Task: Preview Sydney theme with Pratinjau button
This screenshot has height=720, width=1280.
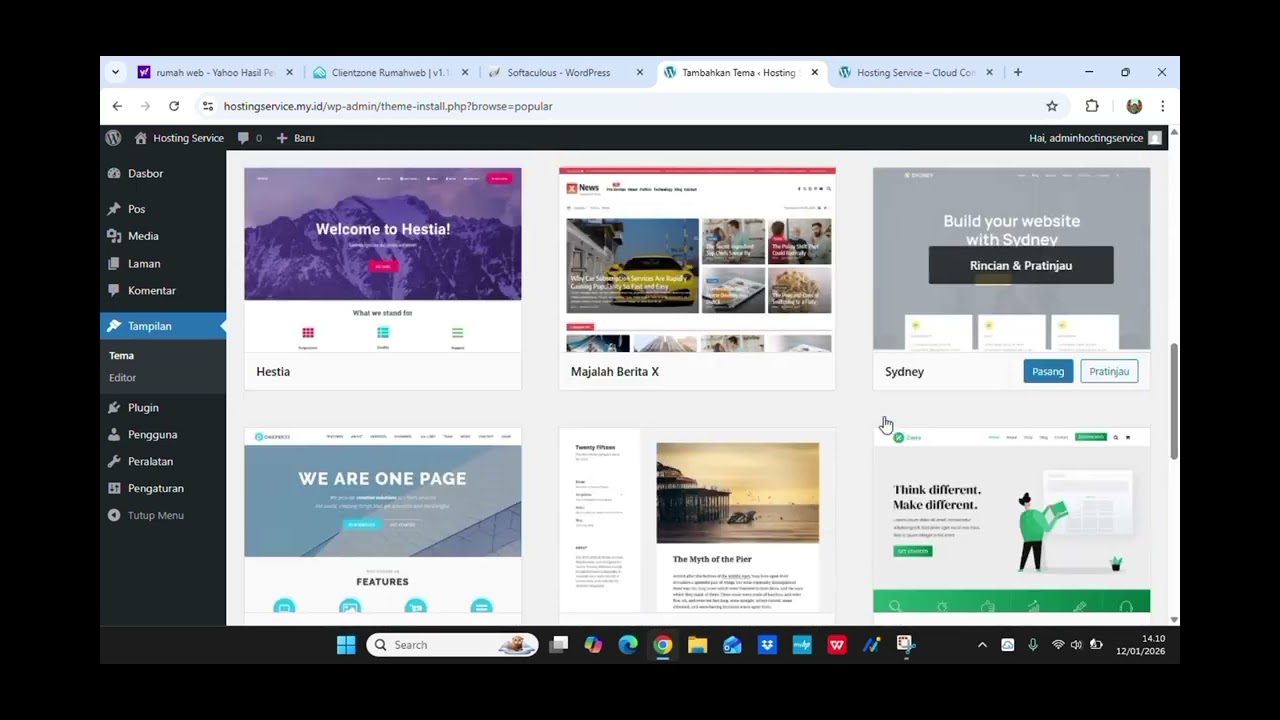Action: pyautogui.click(x=1109, y=371)
